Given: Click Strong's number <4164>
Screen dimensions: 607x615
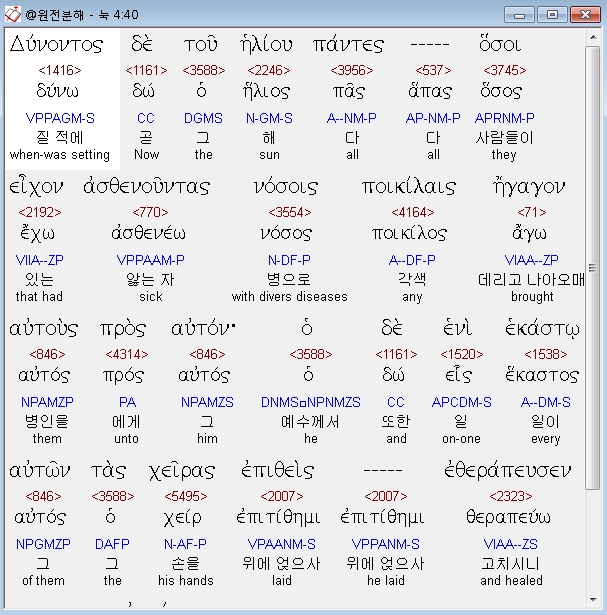Looking at the screenshot, I should pyautogui.click(x=413, y=213).
